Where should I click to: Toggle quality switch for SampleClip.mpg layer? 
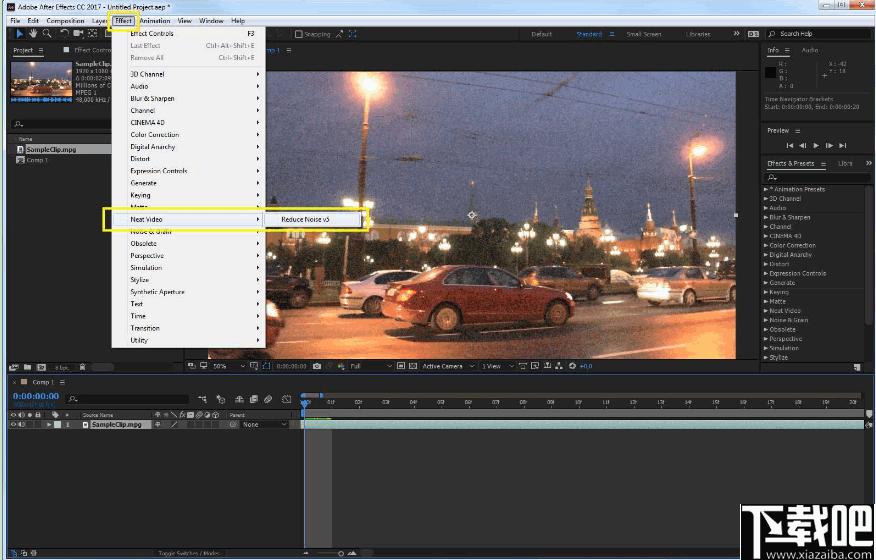point(174,425)
